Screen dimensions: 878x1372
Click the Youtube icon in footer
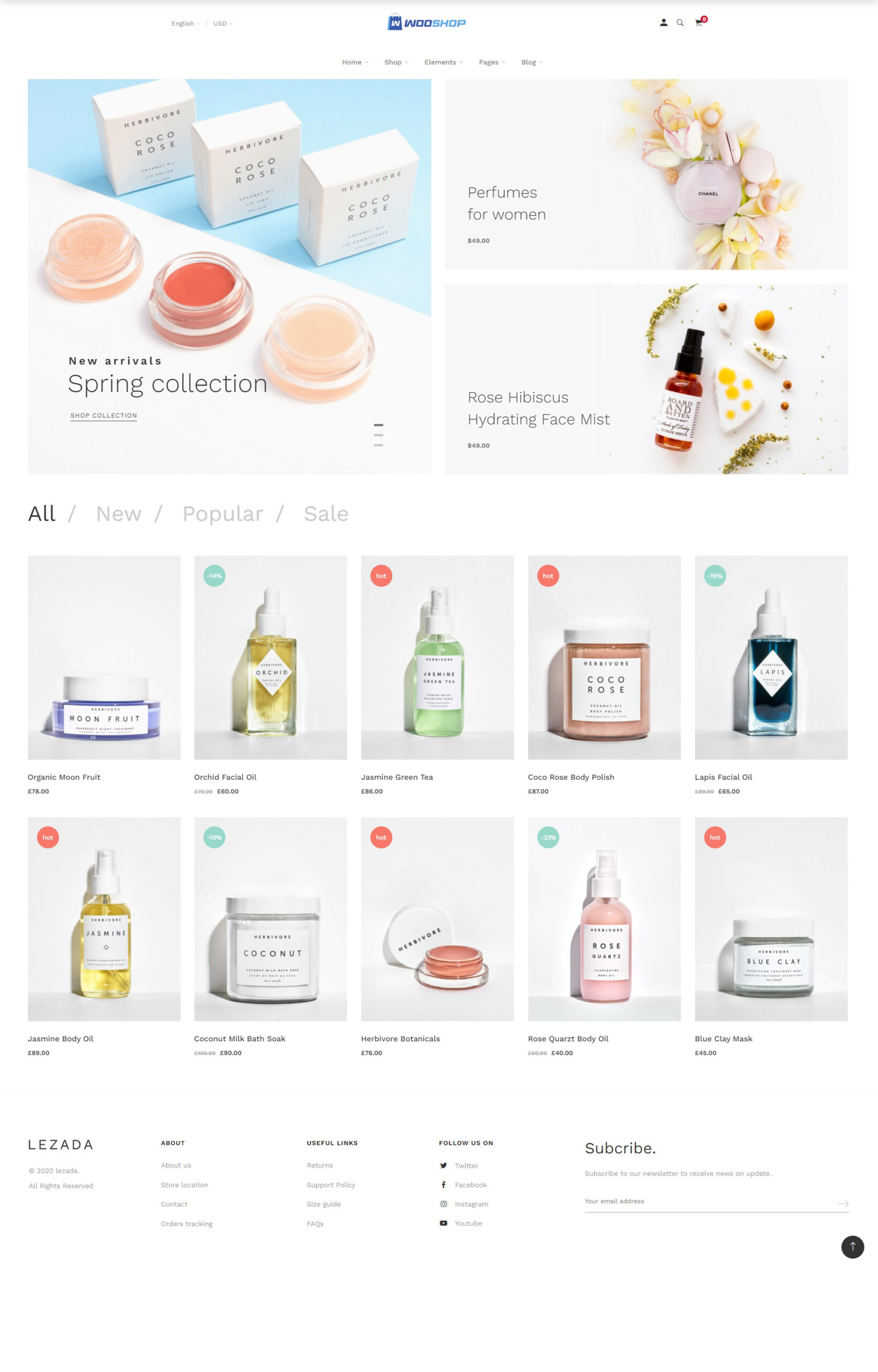coord(444,1222)
